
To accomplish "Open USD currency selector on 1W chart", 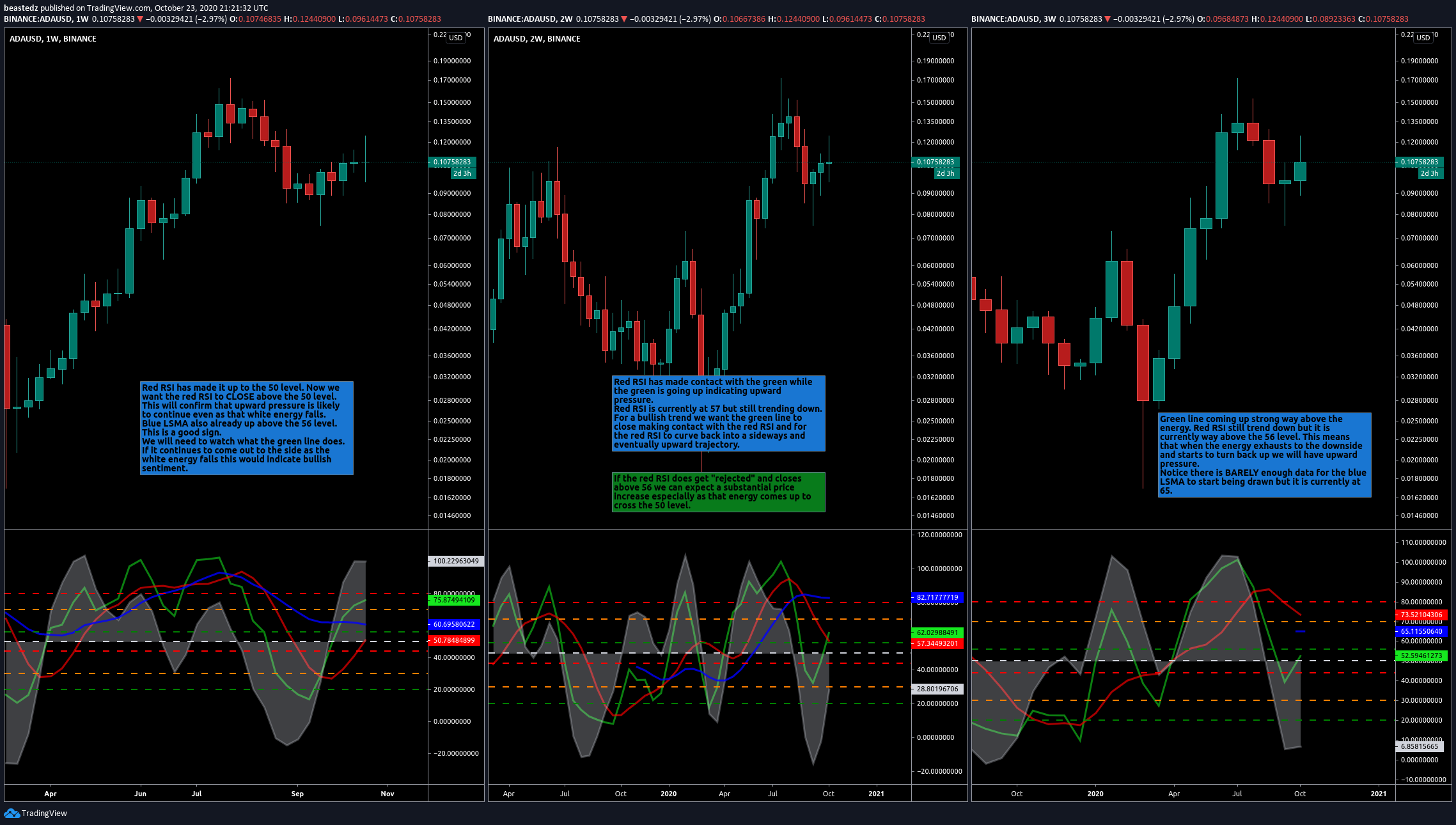I will pyautogui.click(x=456, y=38).
